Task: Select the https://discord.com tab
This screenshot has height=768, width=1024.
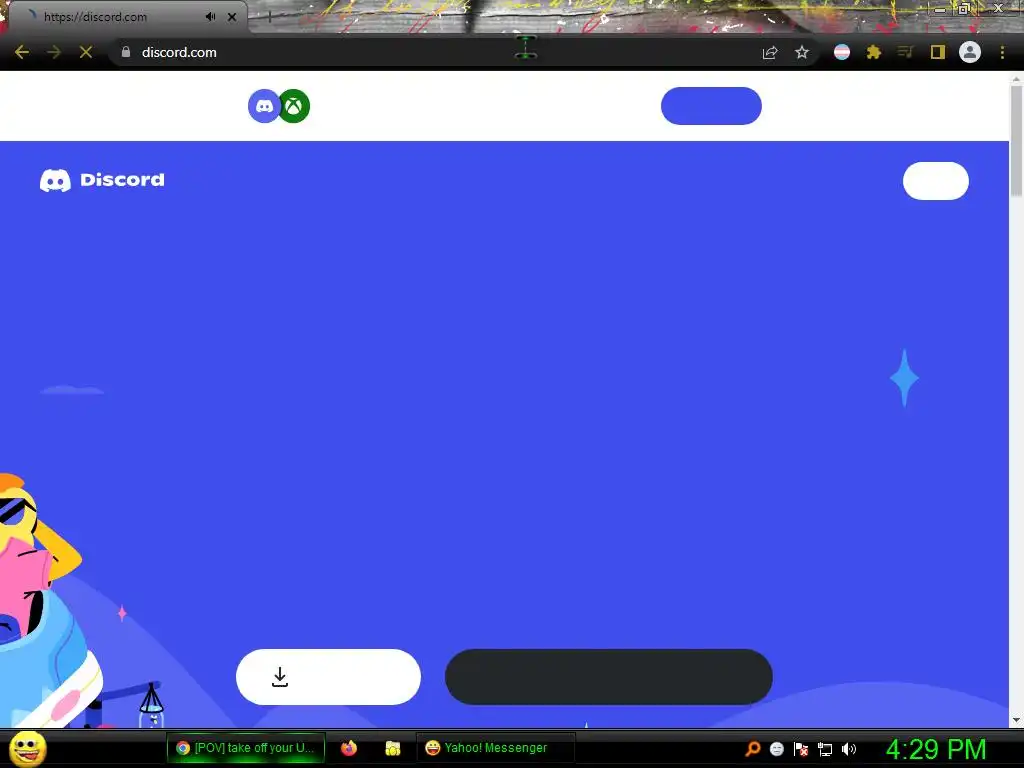Action: click(x=127, y=17)
